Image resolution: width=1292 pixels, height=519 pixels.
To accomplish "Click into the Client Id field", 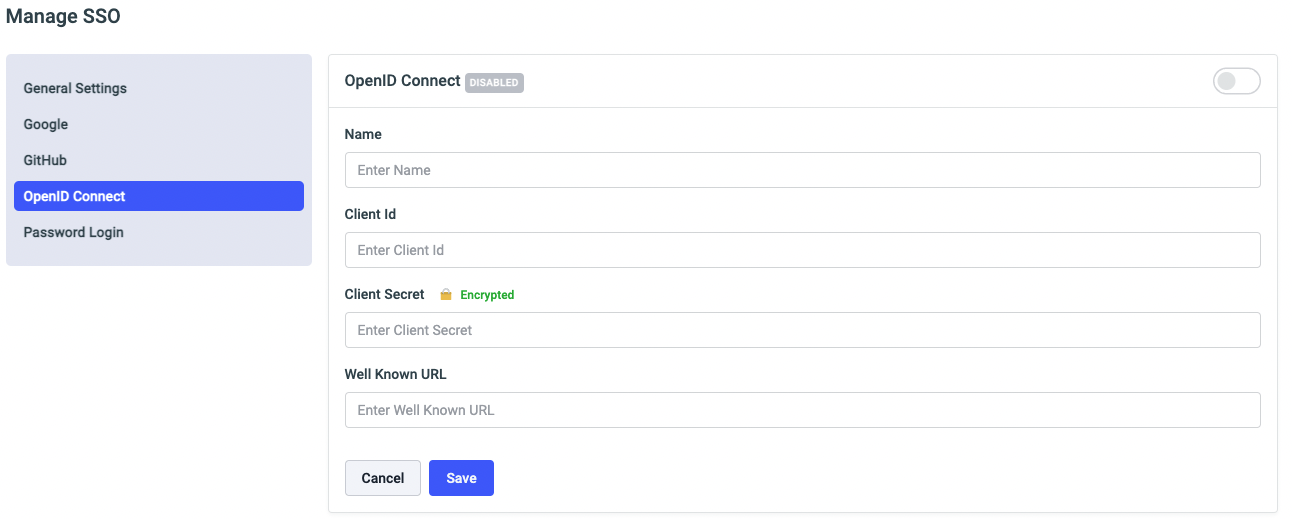I will pos(802,250).
